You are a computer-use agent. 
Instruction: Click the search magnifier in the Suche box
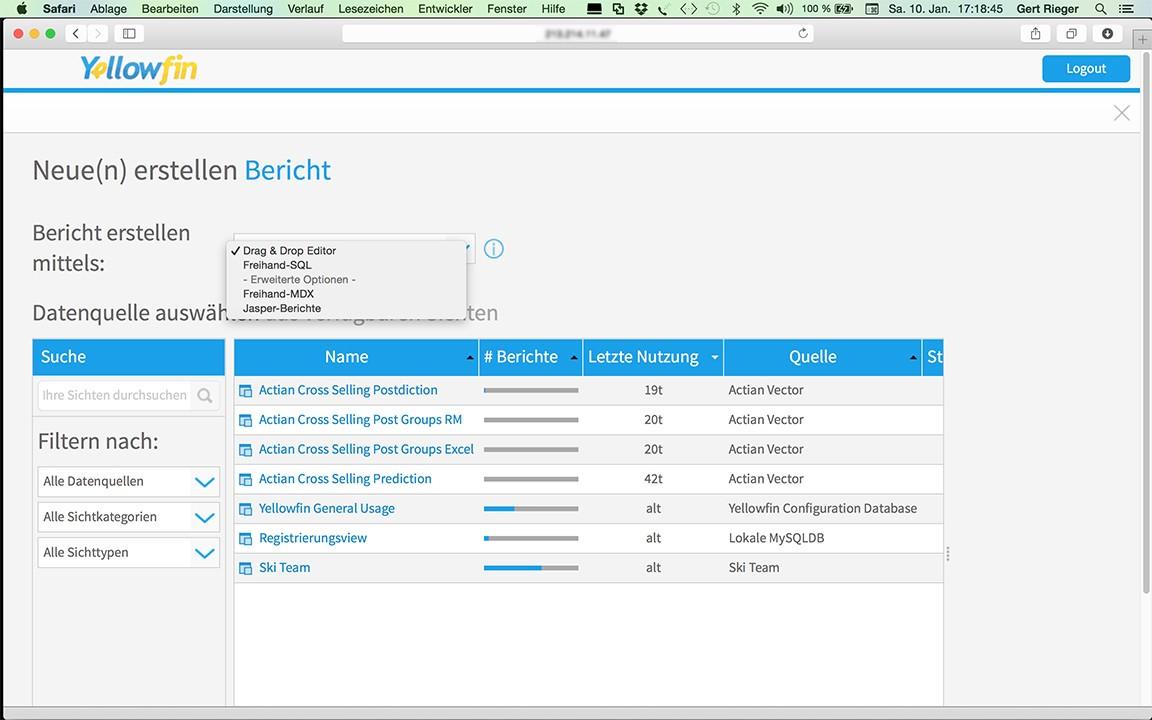pos(205,396)
